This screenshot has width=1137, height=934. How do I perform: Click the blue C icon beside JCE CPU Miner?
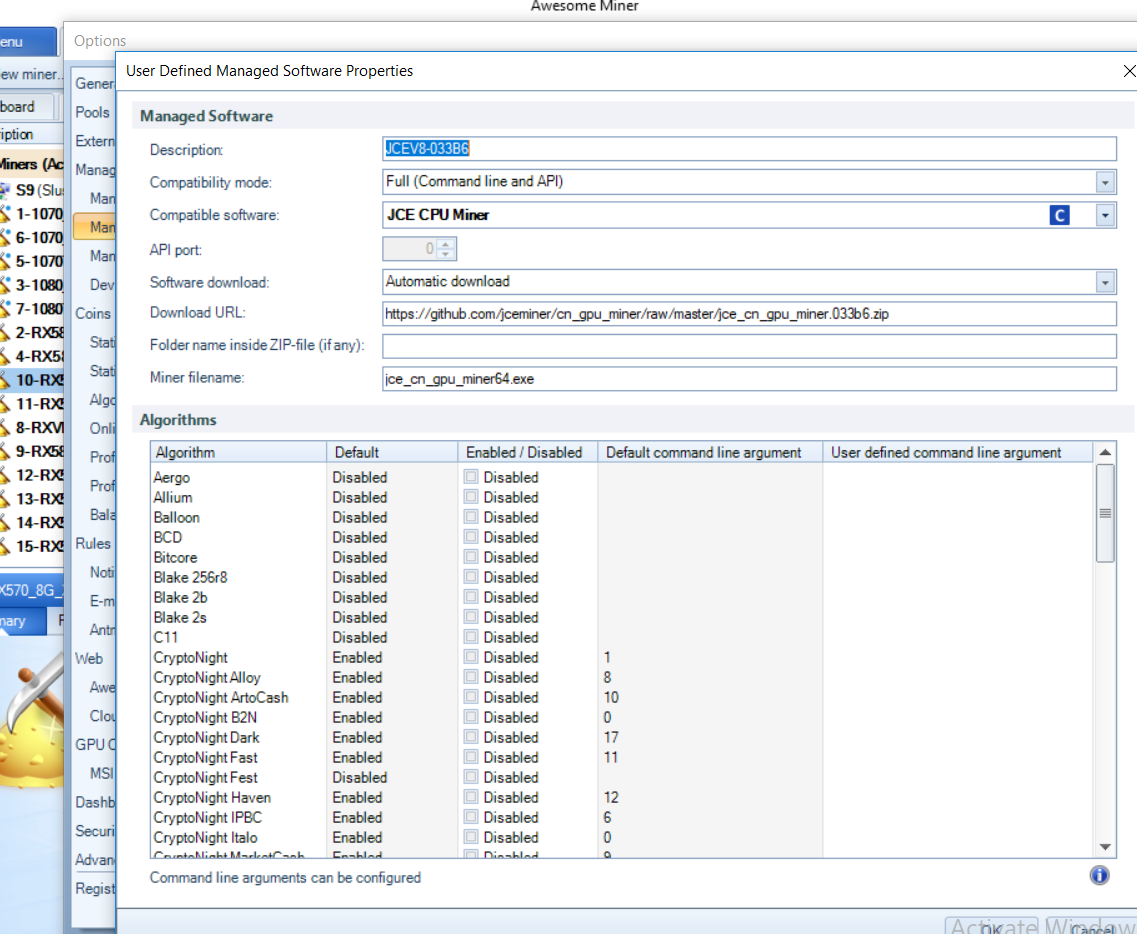[x=1059, y=215]
